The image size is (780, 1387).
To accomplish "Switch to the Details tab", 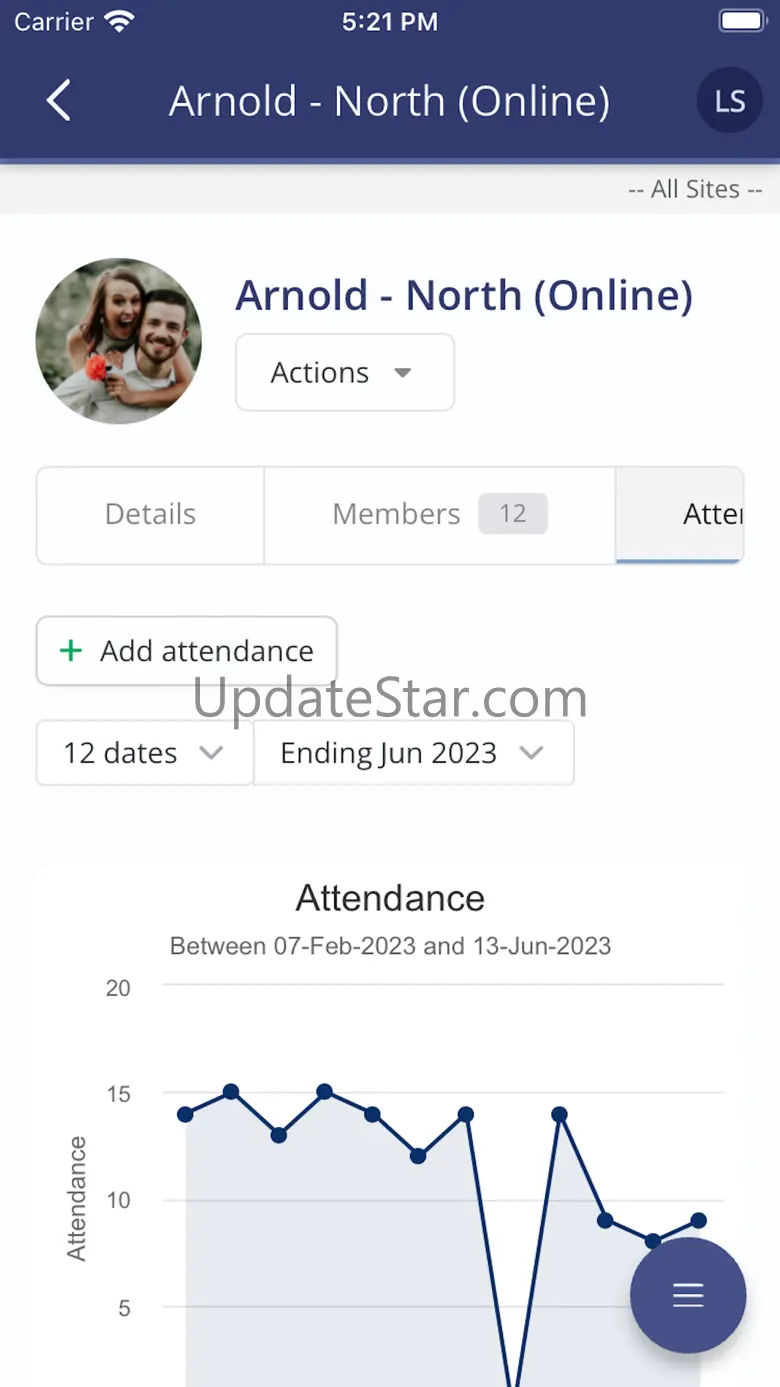I will point(151,515).
